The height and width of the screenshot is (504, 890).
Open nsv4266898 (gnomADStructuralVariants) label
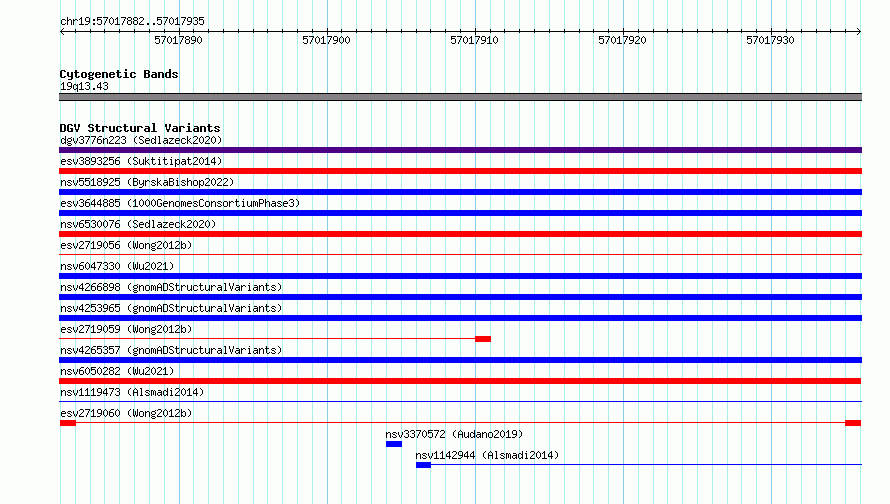171,287
